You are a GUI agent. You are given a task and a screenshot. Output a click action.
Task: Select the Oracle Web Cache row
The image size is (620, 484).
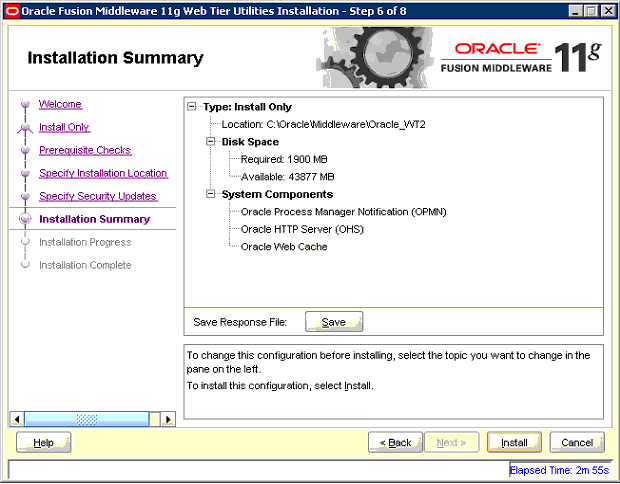284,247
